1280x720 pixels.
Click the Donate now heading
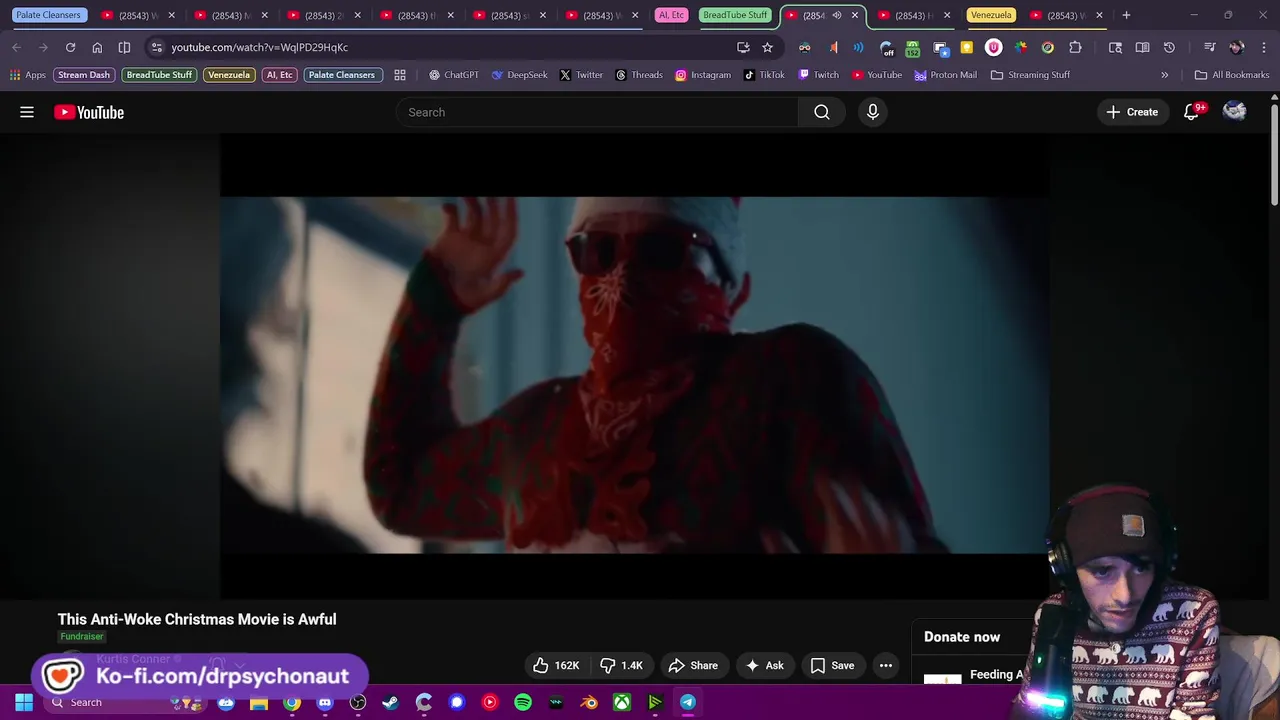(962, 637)
